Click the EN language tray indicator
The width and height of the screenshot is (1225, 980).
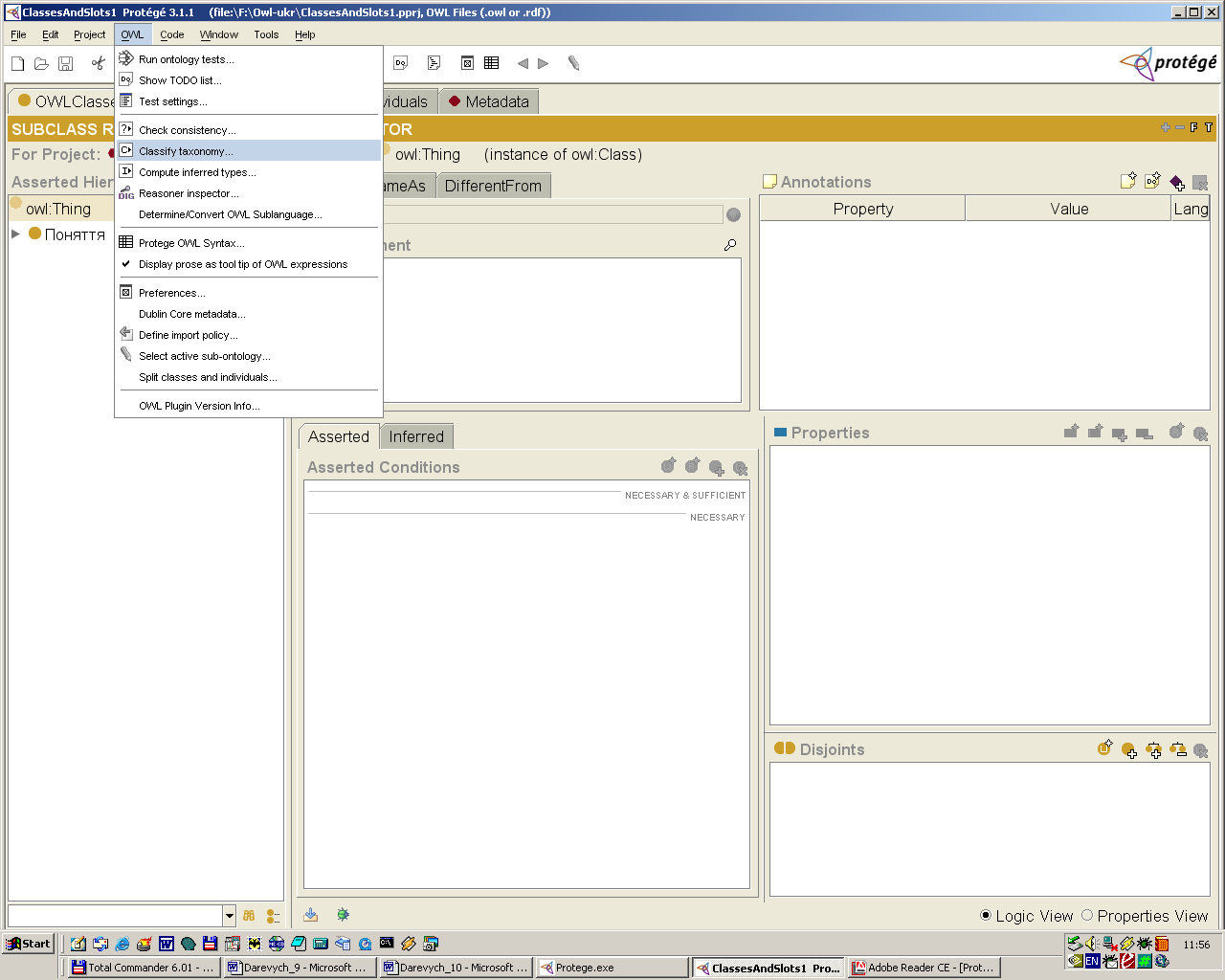[x=1092, y=961]
